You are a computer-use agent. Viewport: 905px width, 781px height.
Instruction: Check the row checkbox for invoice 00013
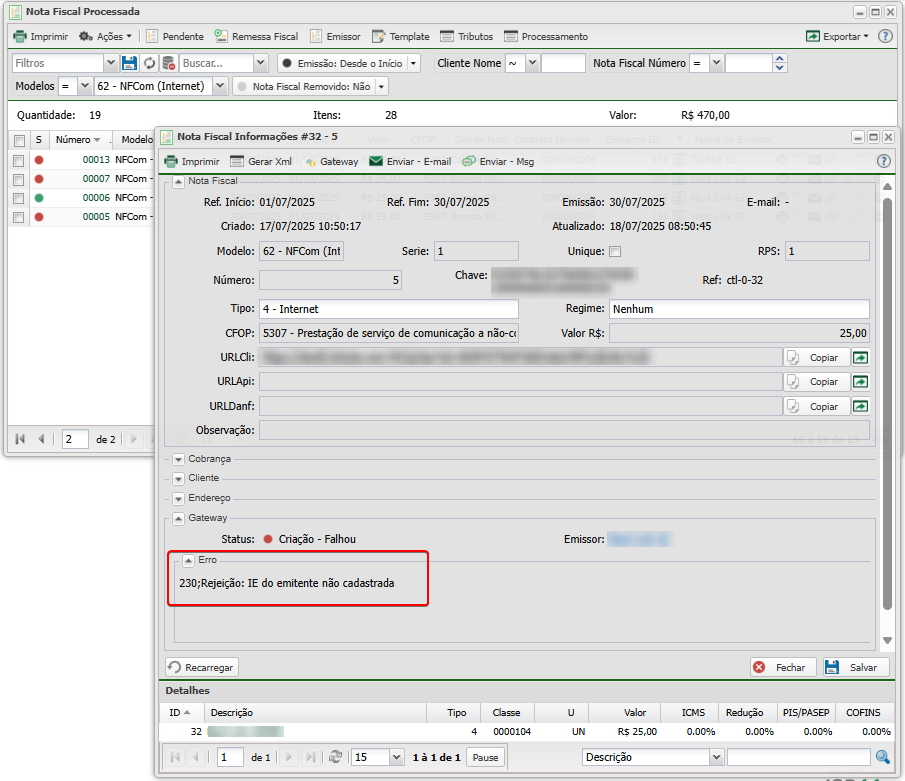pos(19,160)
